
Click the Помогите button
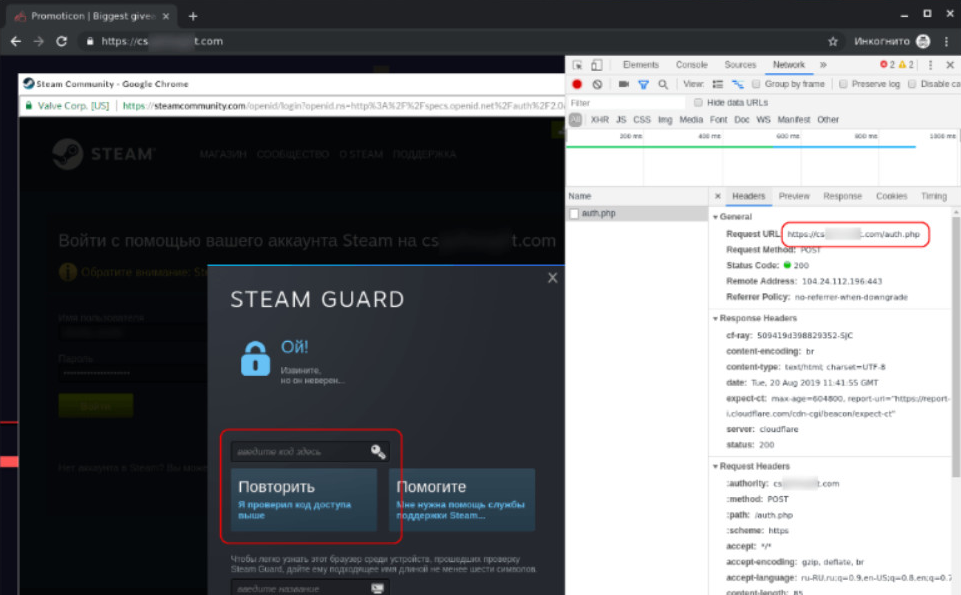[462, 500]
